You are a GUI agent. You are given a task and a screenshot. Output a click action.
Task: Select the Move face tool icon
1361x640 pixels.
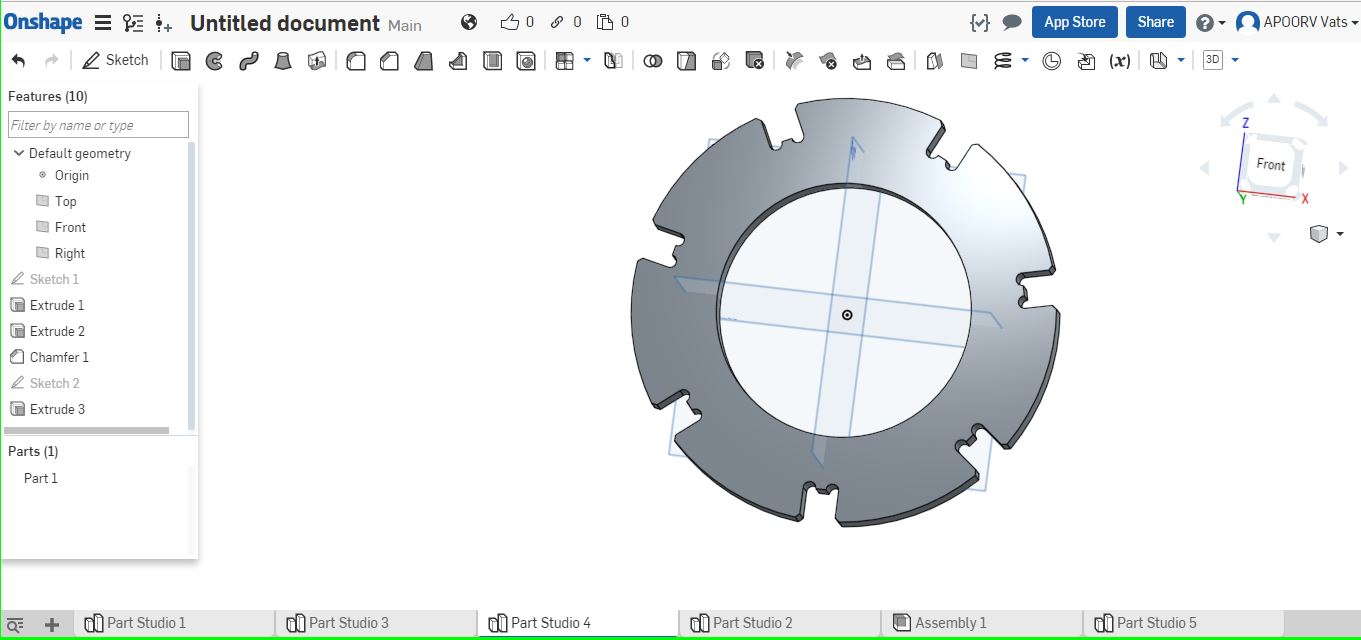point(862,61)
